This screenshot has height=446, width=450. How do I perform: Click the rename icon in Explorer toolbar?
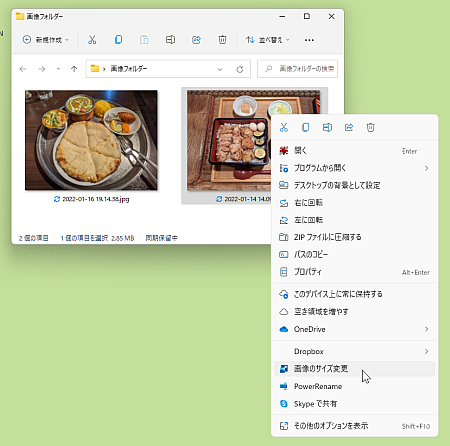pos(170,40)
